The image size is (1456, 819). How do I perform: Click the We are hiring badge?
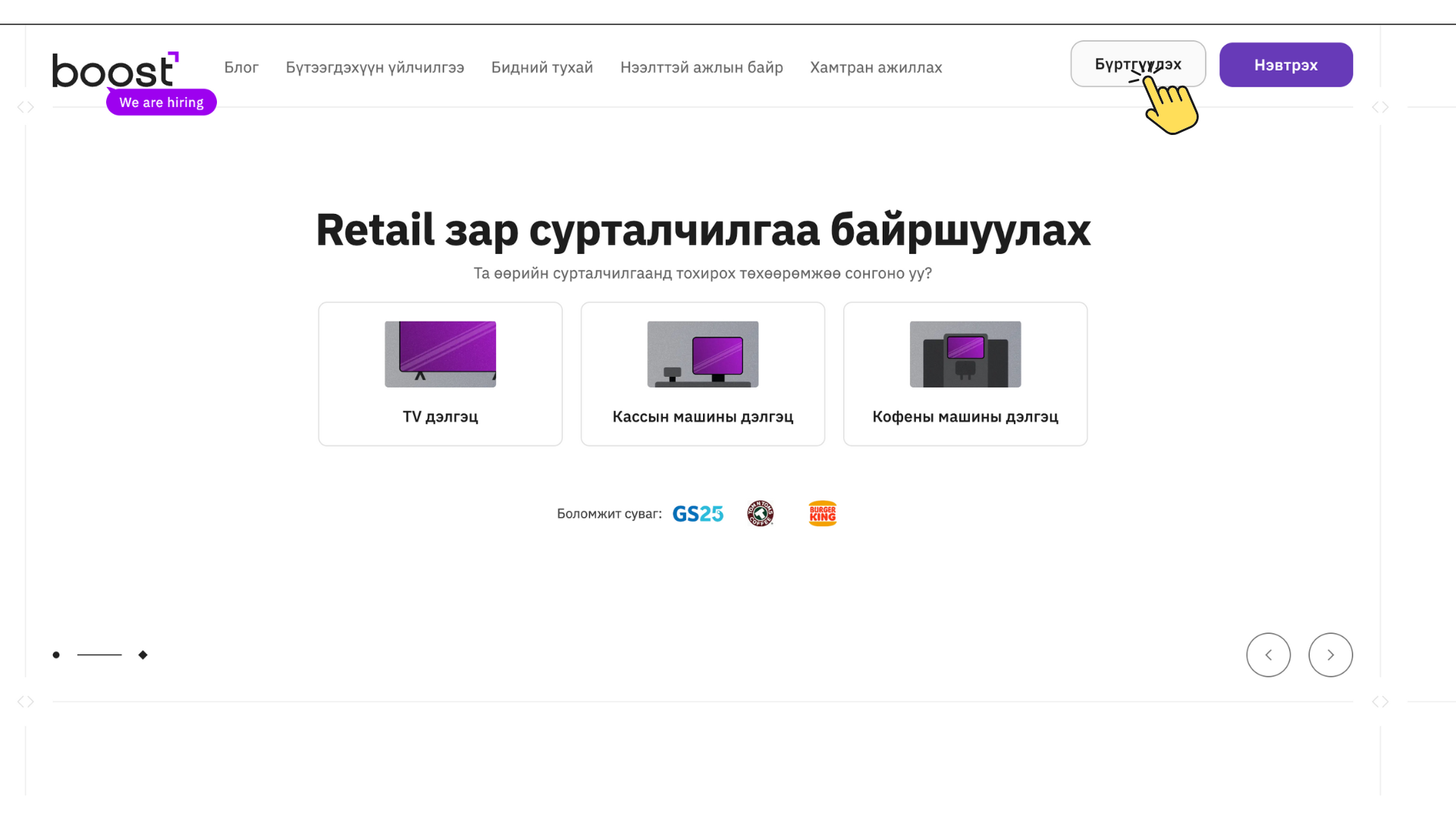pyautogui.click(x=162, y=102)
